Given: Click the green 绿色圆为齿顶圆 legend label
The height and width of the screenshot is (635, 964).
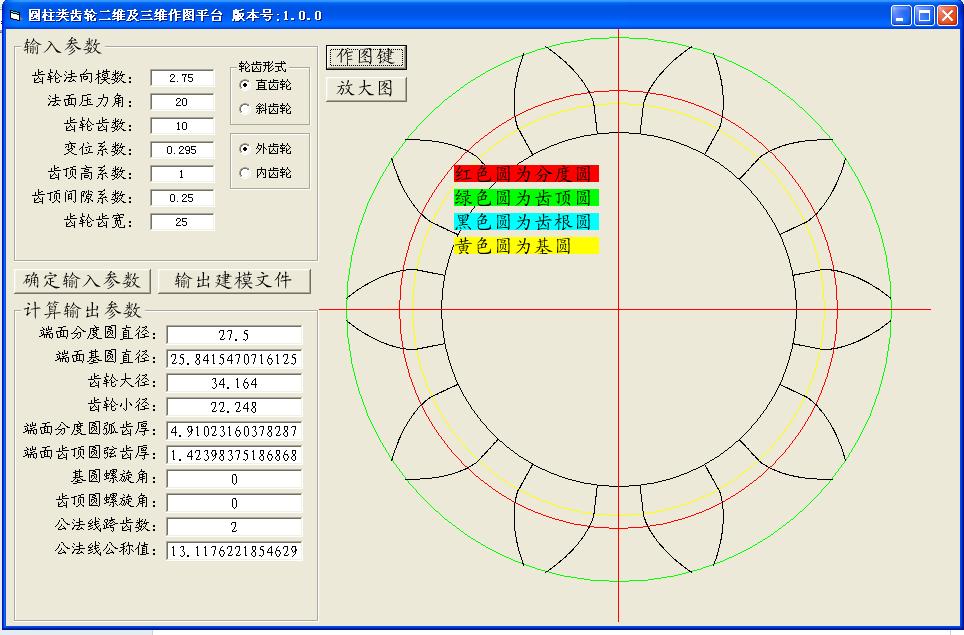Looking at the screenshot, I should pyautogui.click(x=526, y=197).
